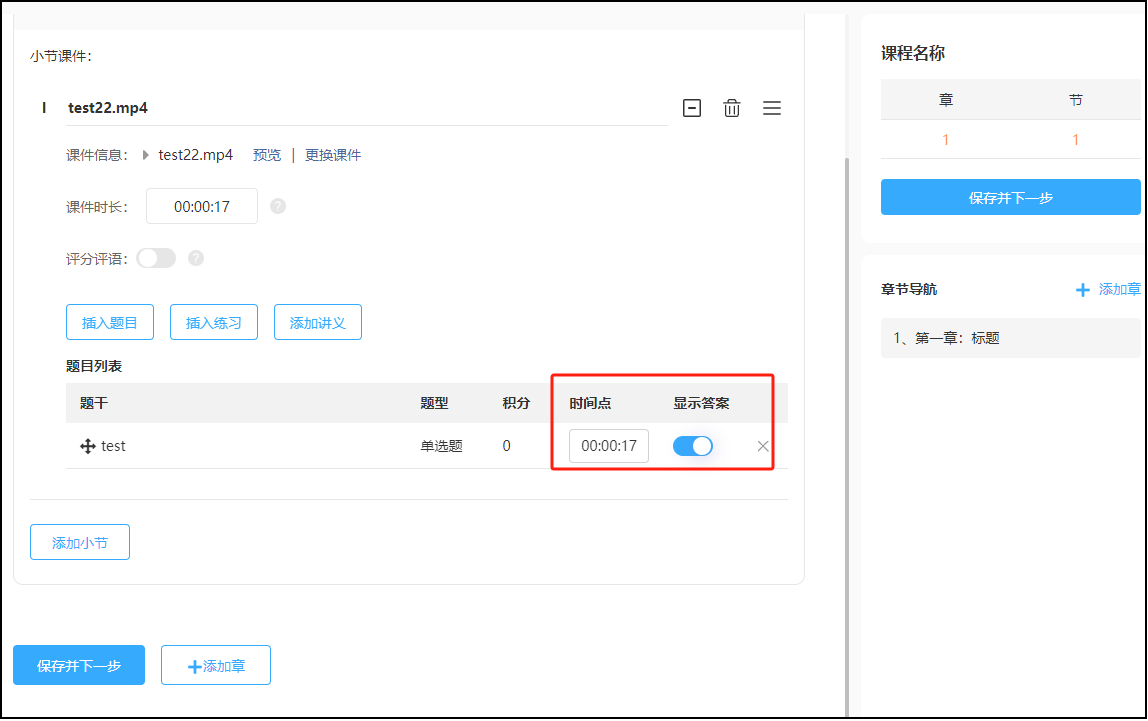Click the vertical scrollbar of main panel
The width and height of the screenshot is (1148, 721).
tap(847, 437)
